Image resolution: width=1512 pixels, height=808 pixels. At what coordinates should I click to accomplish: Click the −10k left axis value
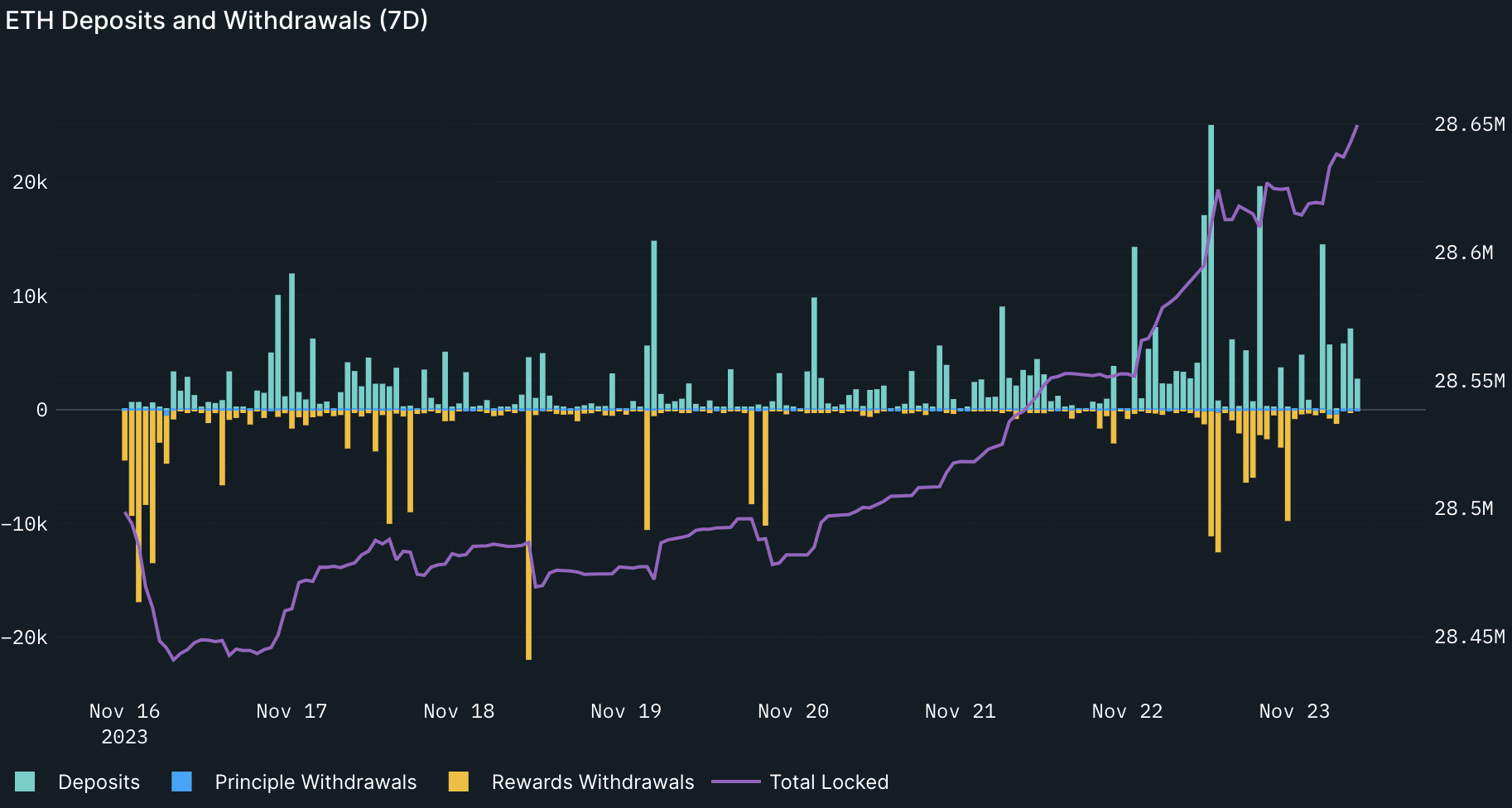click(24, 524)
